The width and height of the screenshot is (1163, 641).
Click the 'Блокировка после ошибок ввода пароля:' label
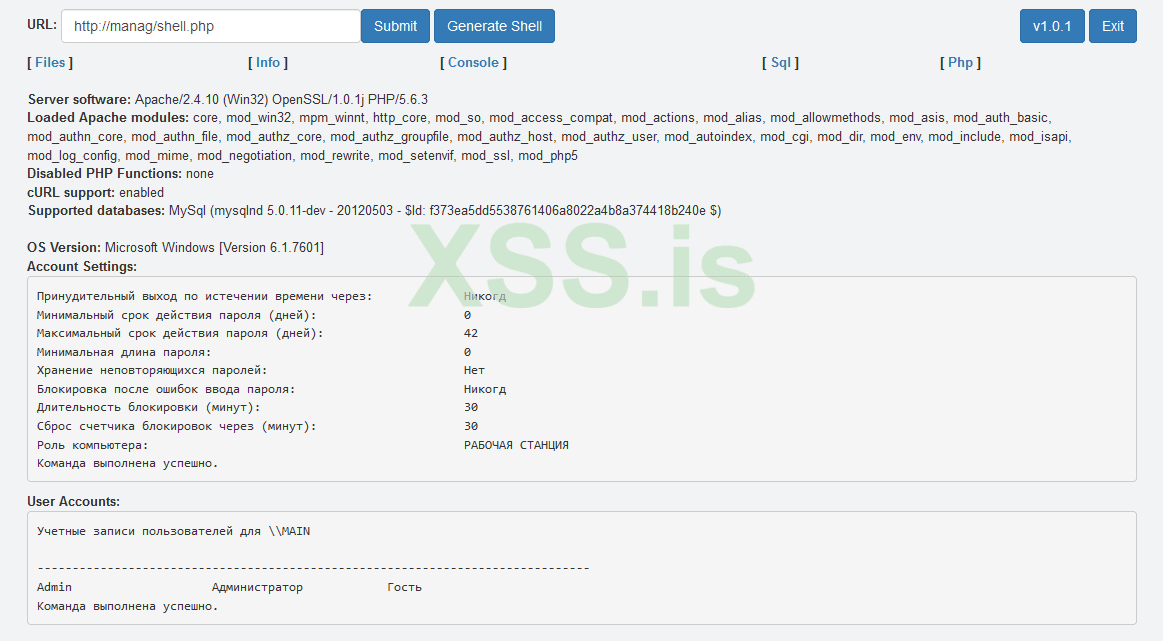click(x=166, y=389)
